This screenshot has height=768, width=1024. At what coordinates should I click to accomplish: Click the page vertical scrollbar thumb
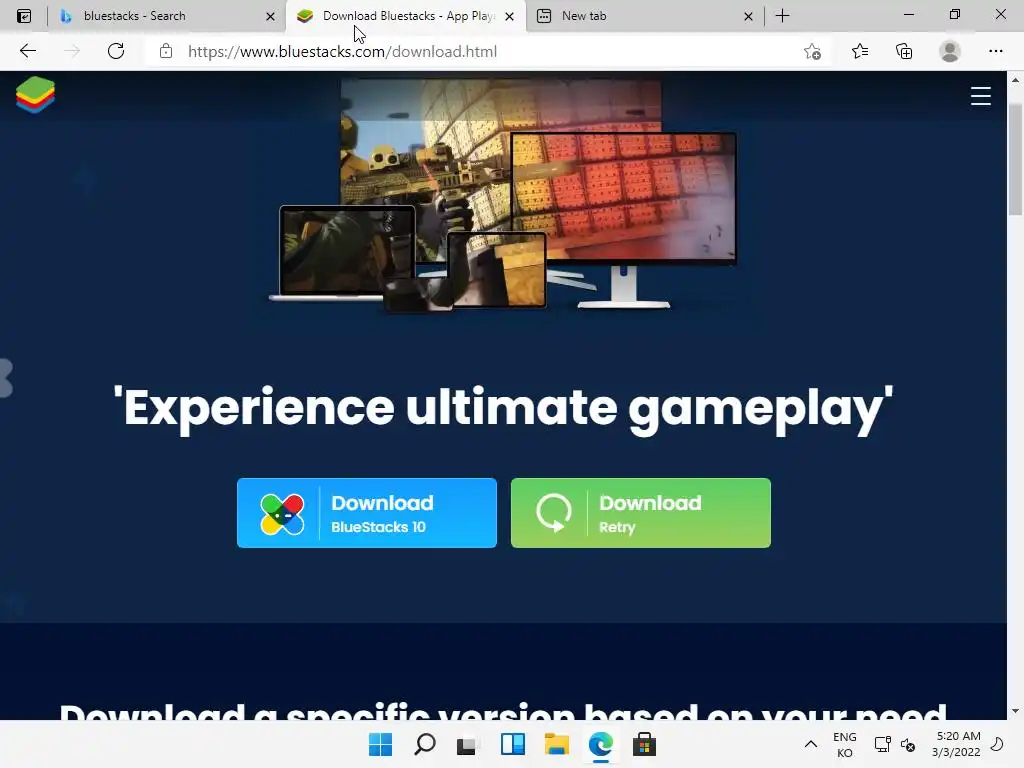coord(1015,160)
